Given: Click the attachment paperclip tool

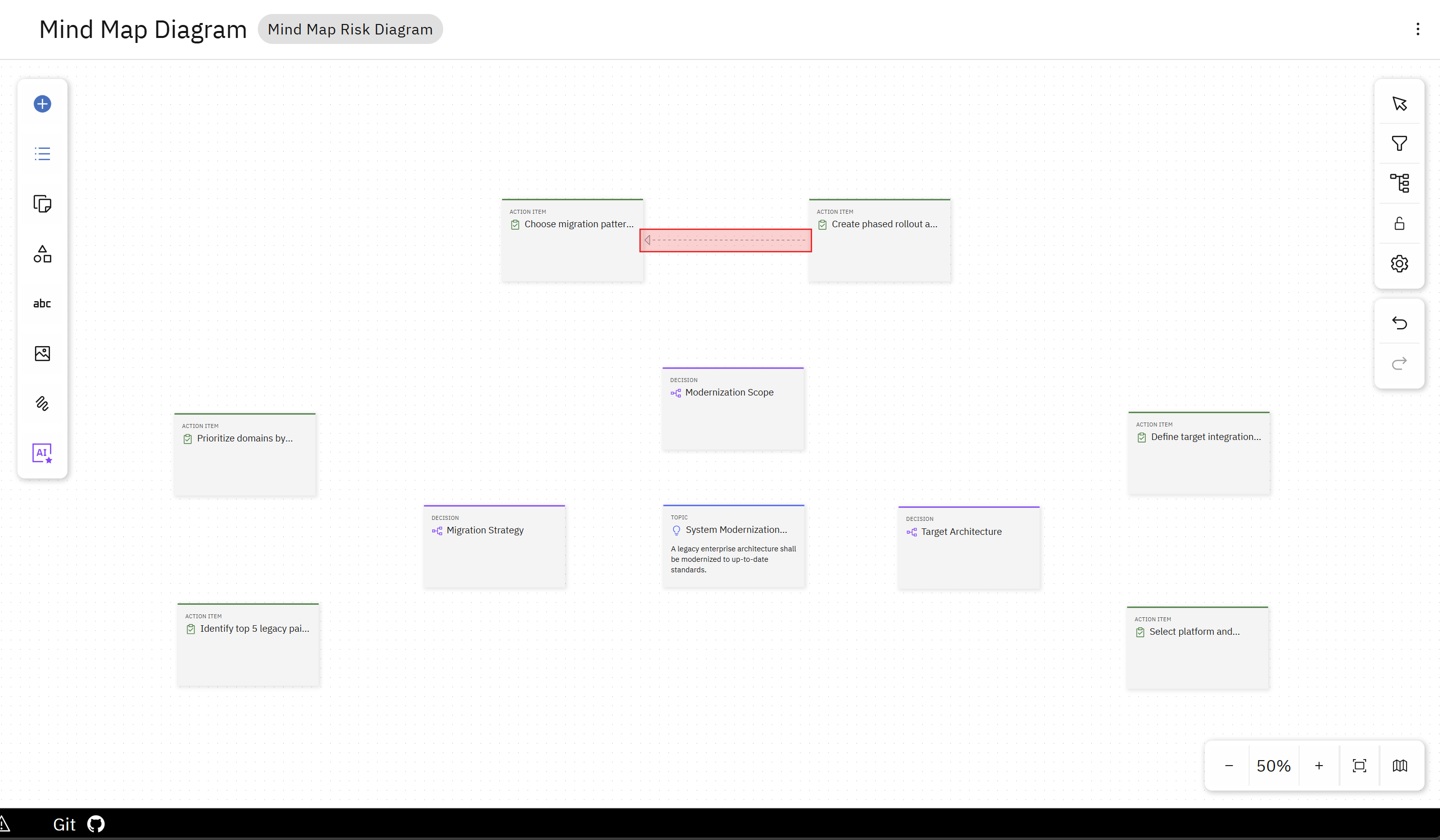Looking at the screenshot, I should [x=42, y=404].
